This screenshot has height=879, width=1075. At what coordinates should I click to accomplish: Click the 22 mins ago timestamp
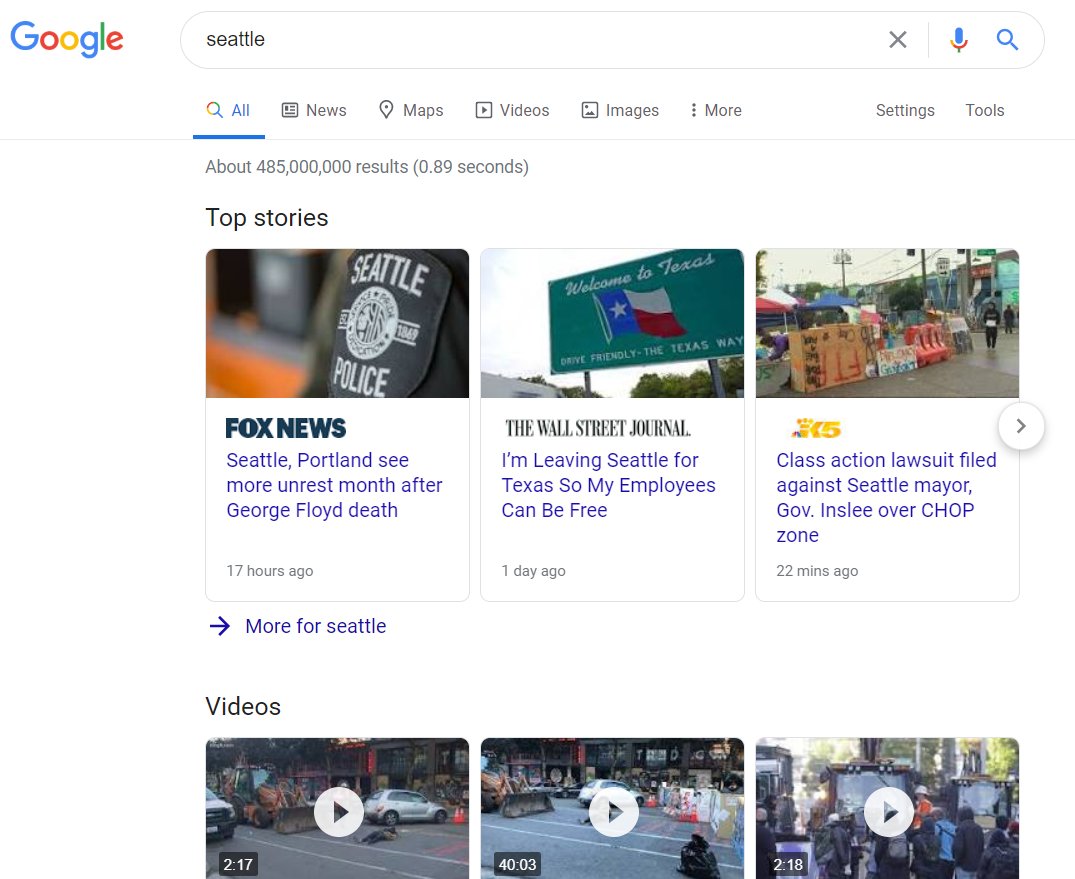(x=817, y=570)
